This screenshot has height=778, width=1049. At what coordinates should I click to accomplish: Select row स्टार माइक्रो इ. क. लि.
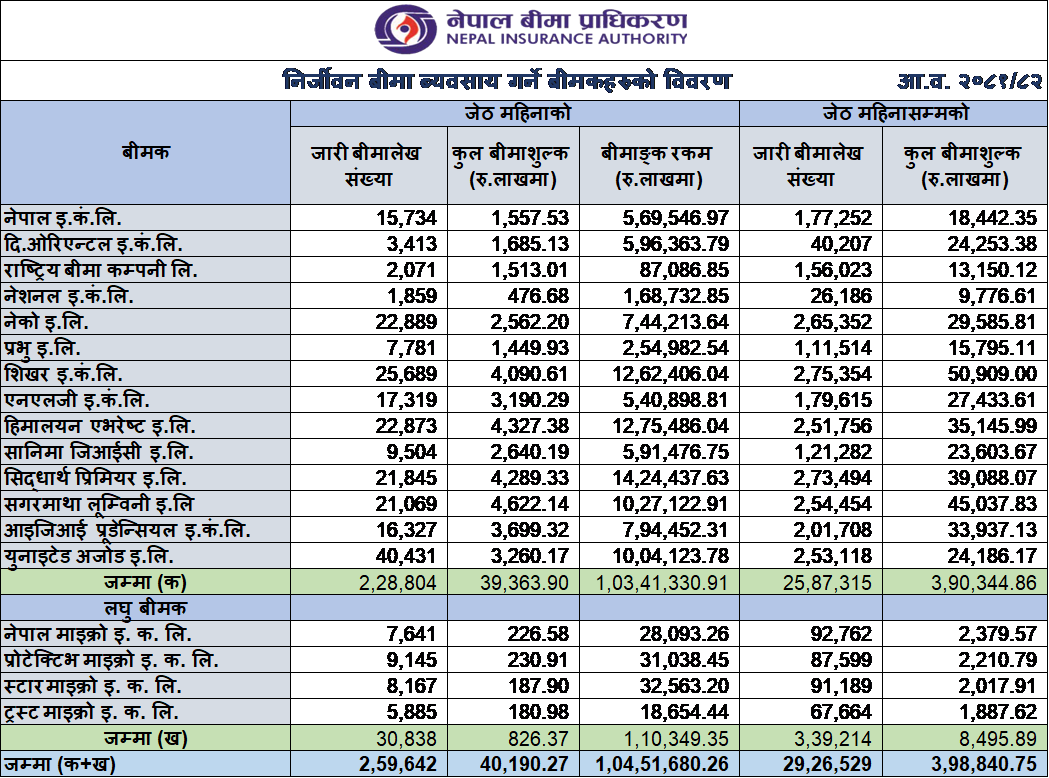point(524,686)
